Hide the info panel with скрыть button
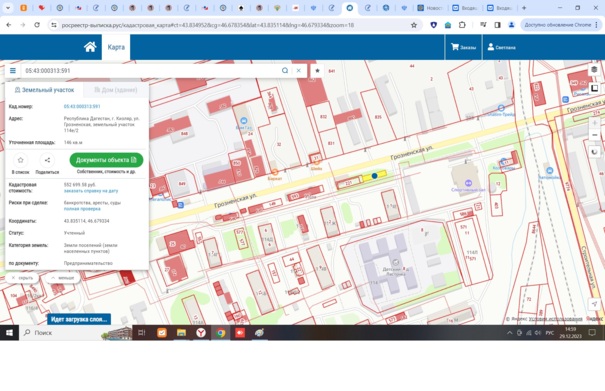This screenshot has height=391, width=605. 22,278
